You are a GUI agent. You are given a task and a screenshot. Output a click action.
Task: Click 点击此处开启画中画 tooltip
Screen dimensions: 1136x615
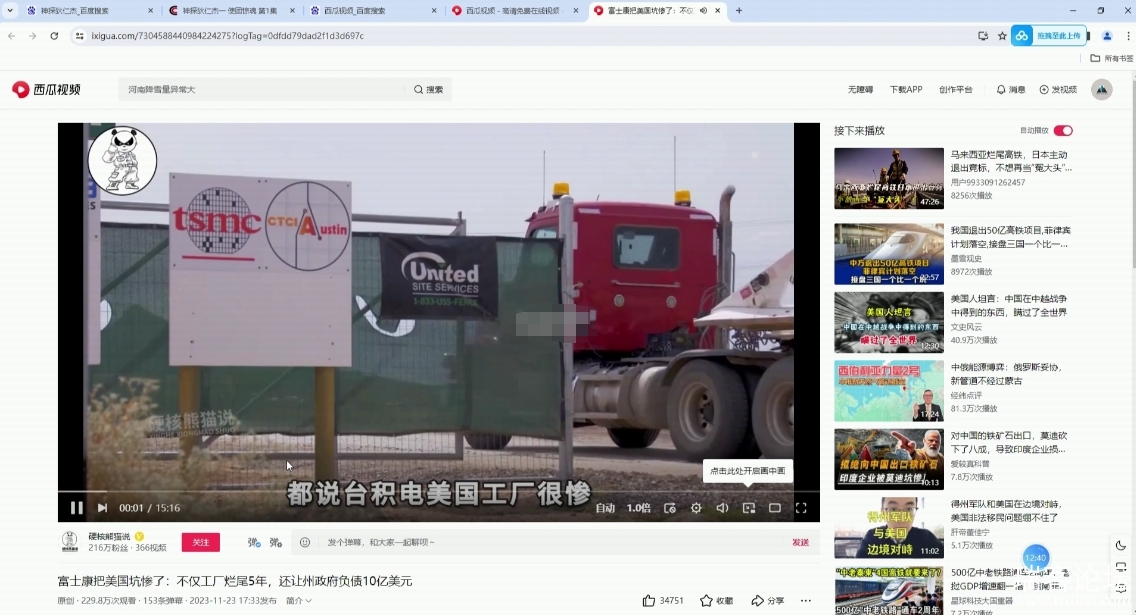point(748,471)
